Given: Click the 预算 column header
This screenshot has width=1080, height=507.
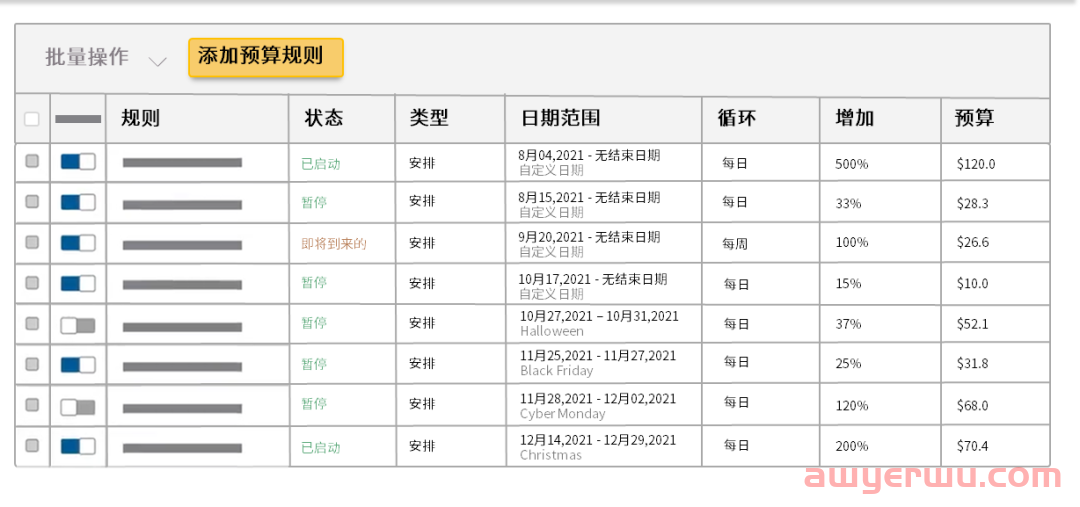Looking at the screenshot, I should pyautogui.click(x=975, y=118).
